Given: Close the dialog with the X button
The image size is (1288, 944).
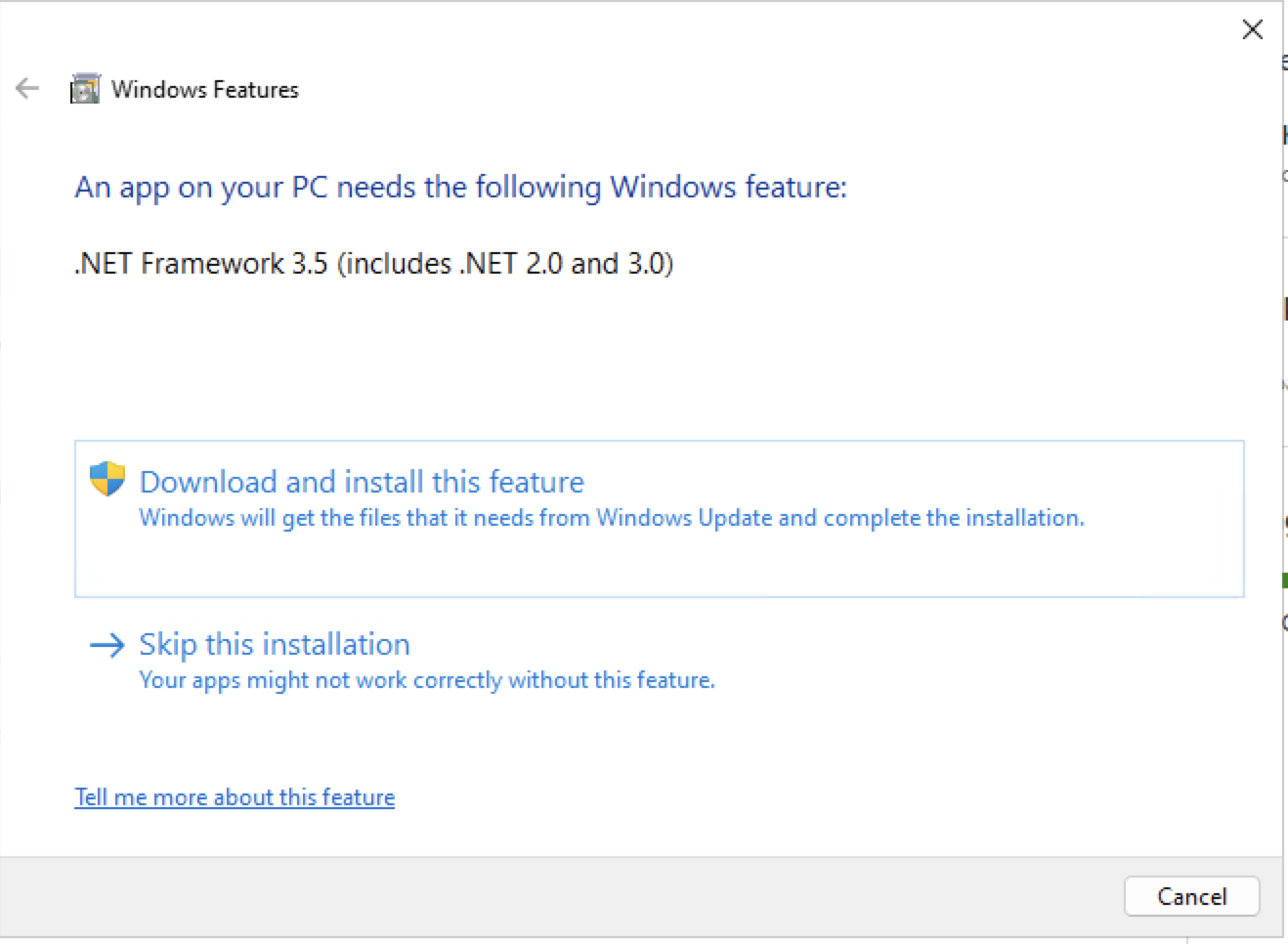Looking at the screenshot, I should tap(1252, 29).
